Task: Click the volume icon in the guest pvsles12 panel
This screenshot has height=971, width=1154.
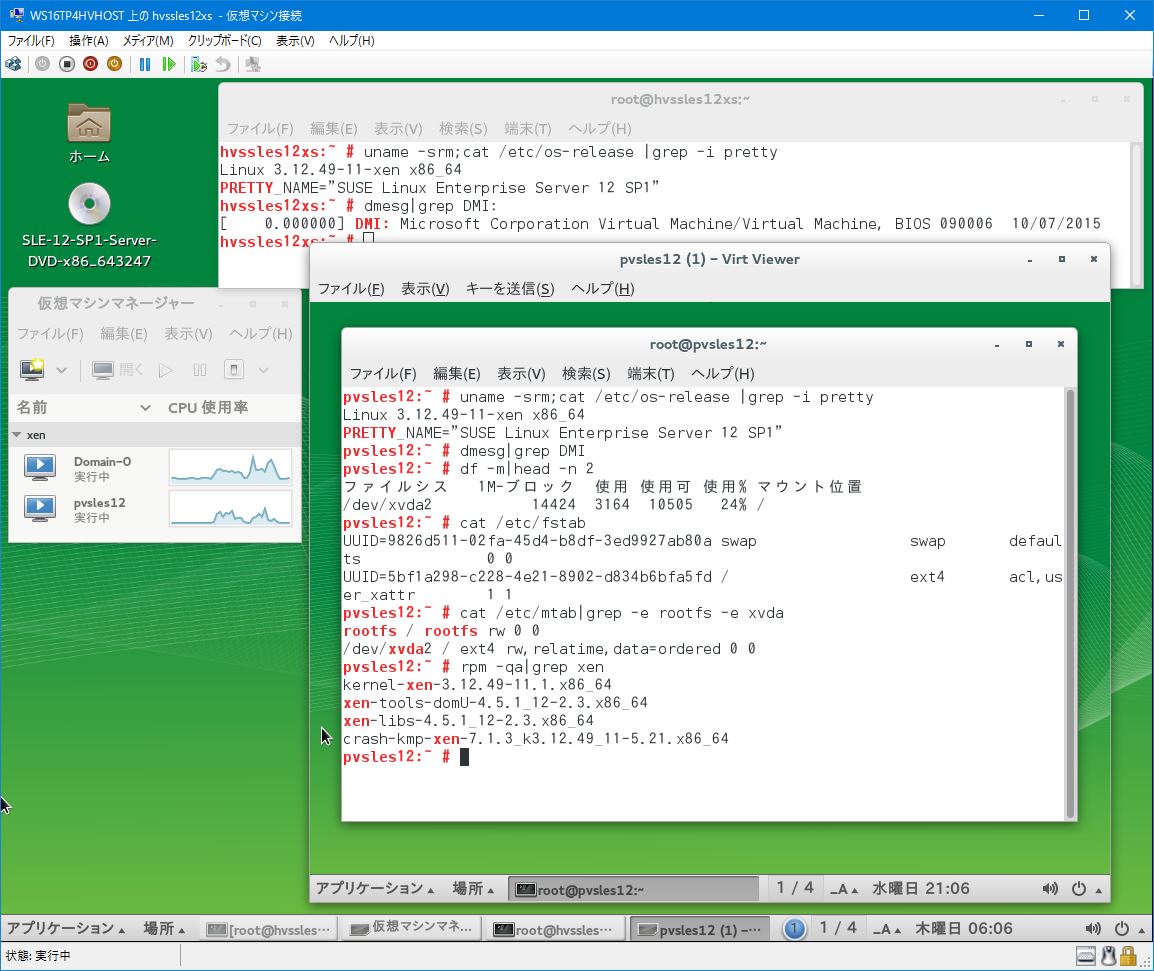Action: tap(1050, 889)
